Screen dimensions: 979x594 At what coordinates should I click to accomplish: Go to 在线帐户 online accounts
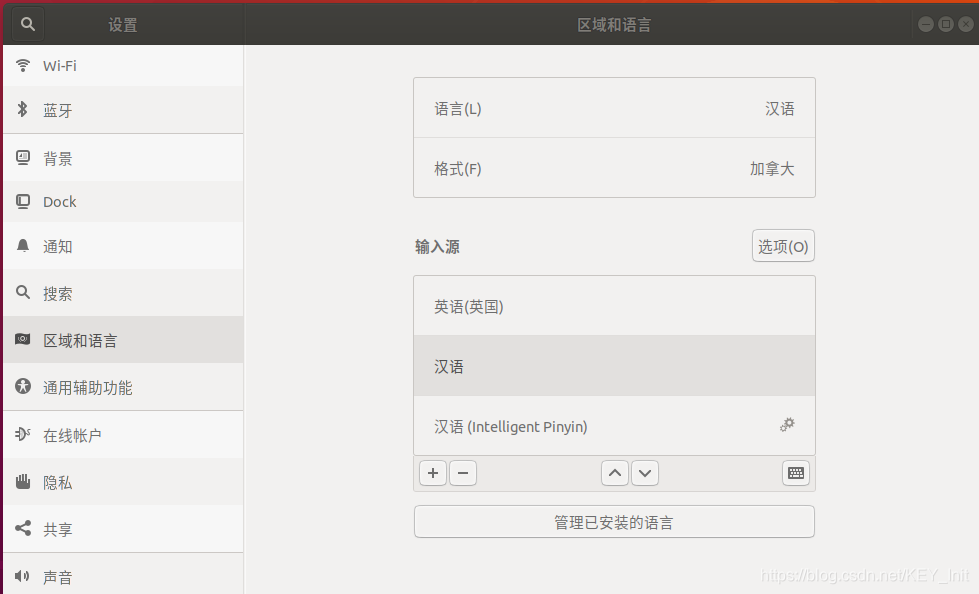[123, 435]
